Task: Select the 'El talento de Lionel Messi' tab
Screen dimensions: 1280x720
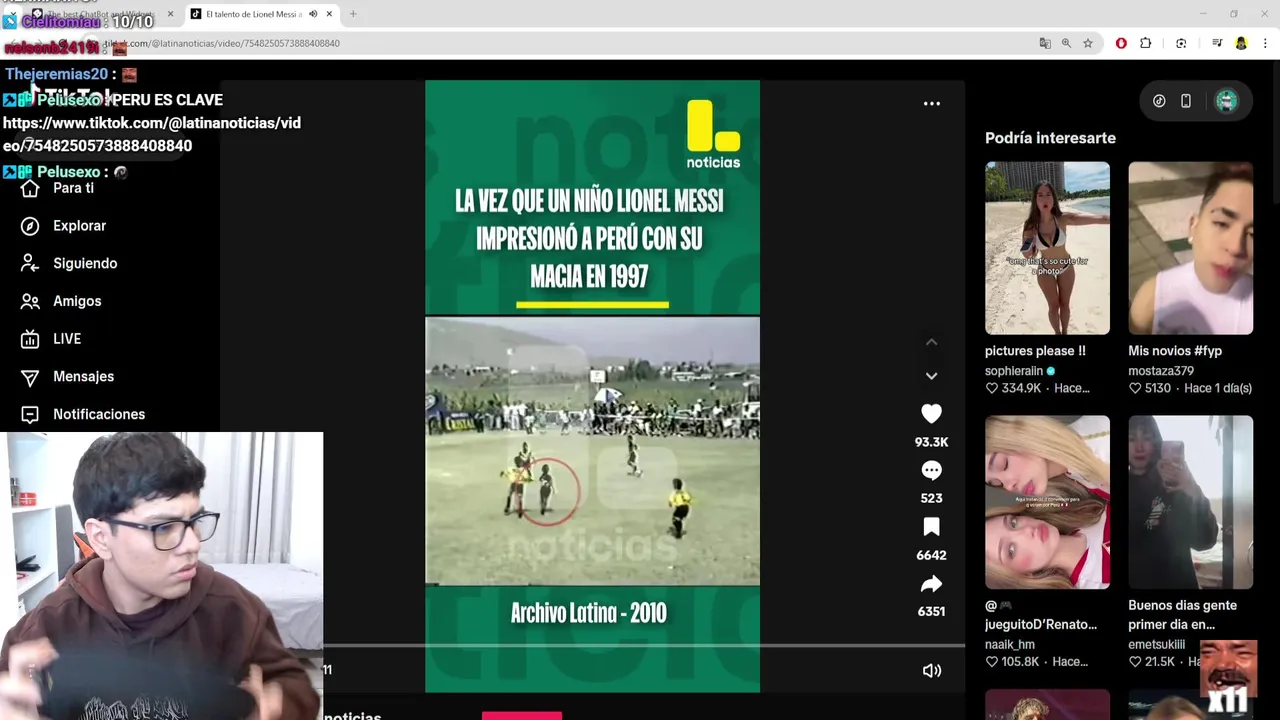Action: (254, 14)
